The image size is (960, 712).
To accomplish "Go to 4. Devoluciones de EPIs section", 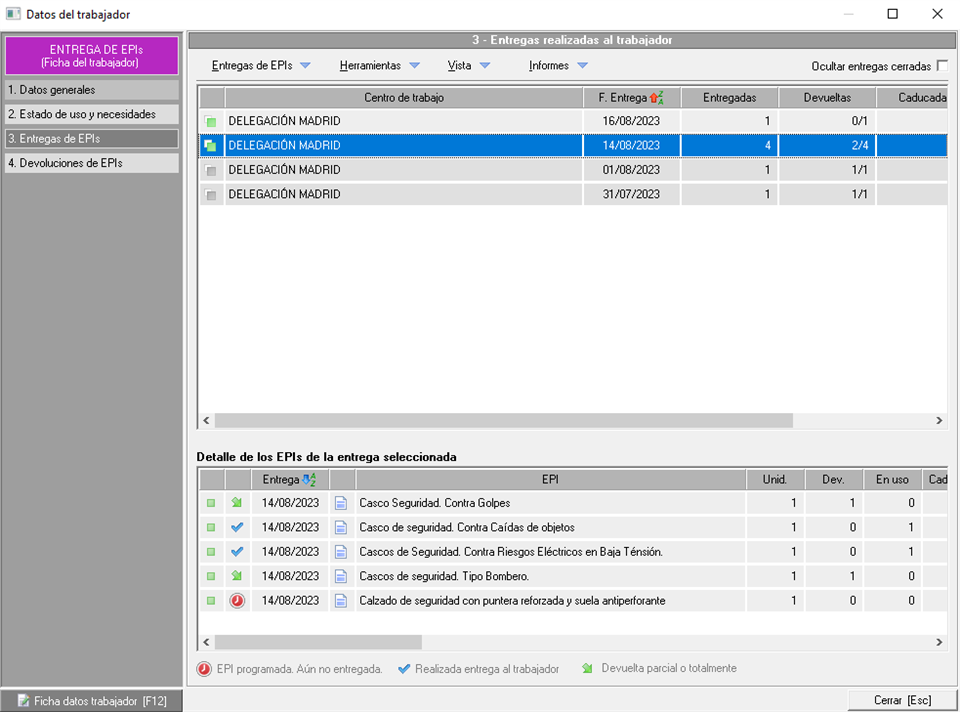I will pos(91,163).
